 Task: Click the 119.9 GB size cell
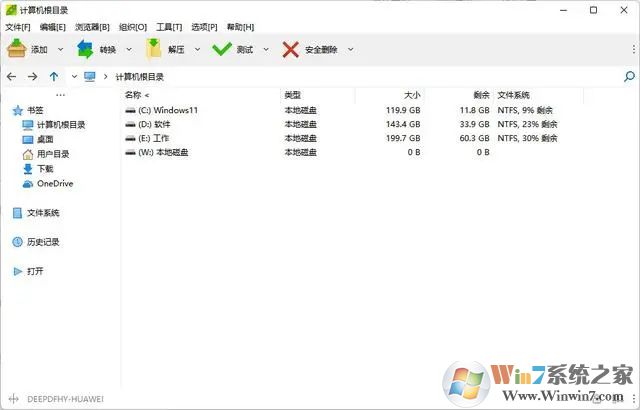pyautogui.click(x=403, y=110)
